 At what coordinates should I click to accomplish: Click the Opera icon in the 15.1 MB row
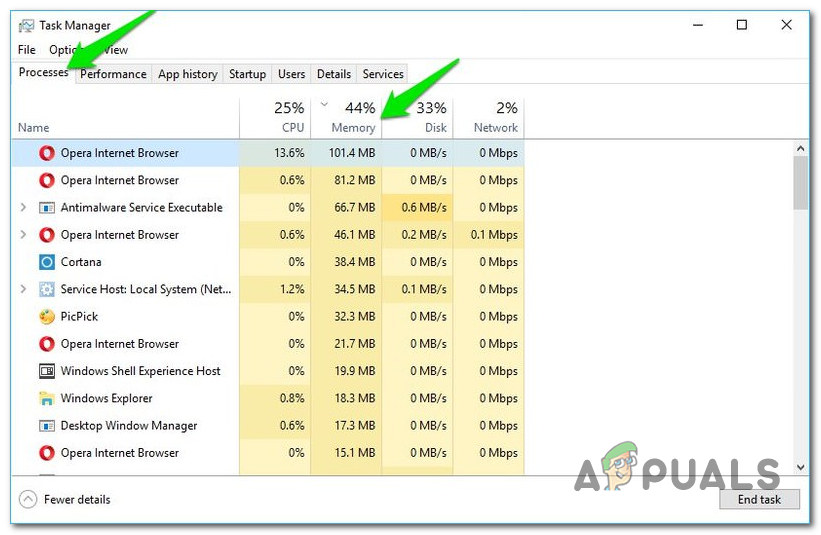pos(47,452)
